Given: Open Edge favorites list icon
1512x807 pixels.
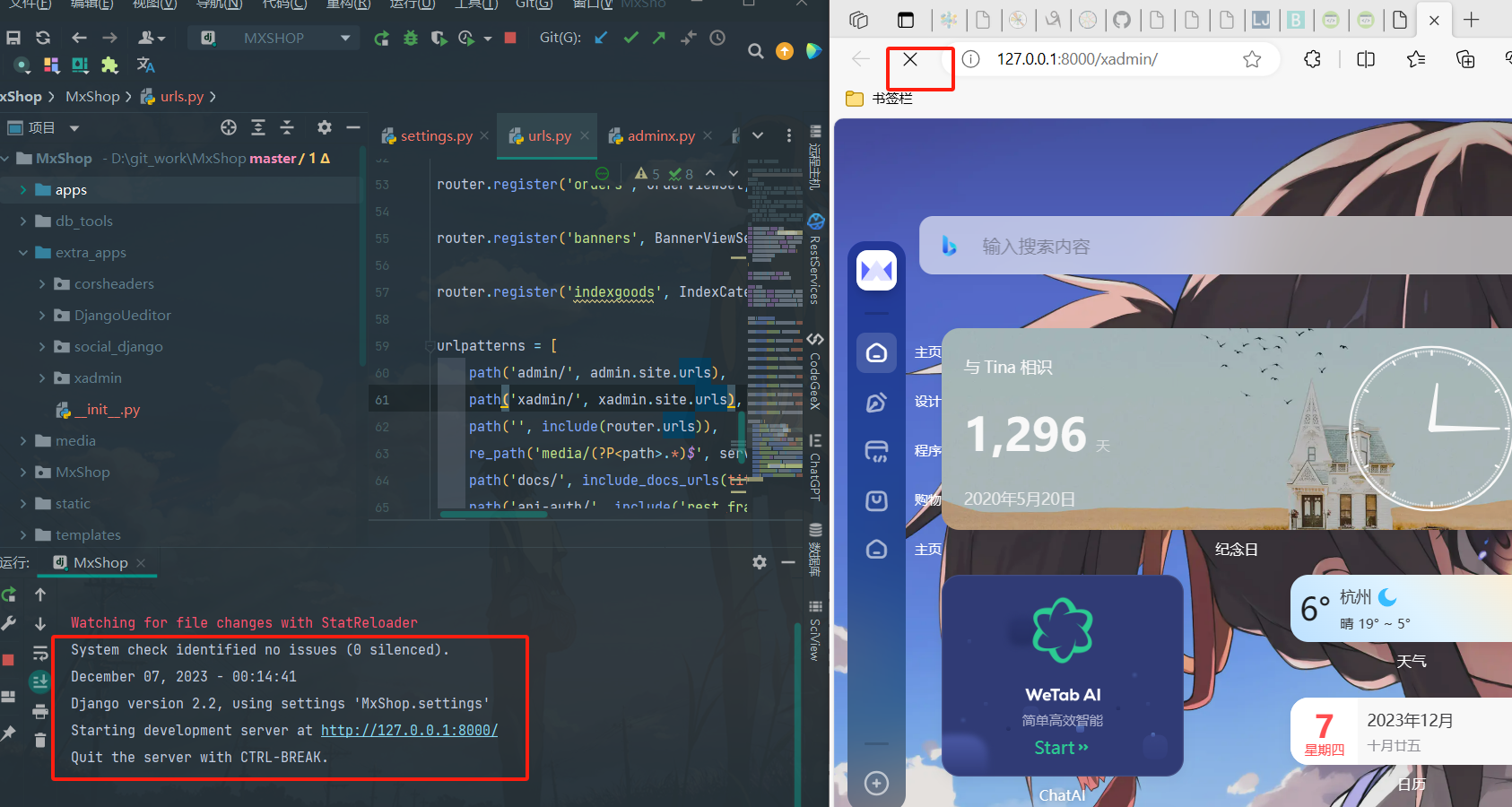Looking at the screenshot, I should click(x=1416, y=59).
